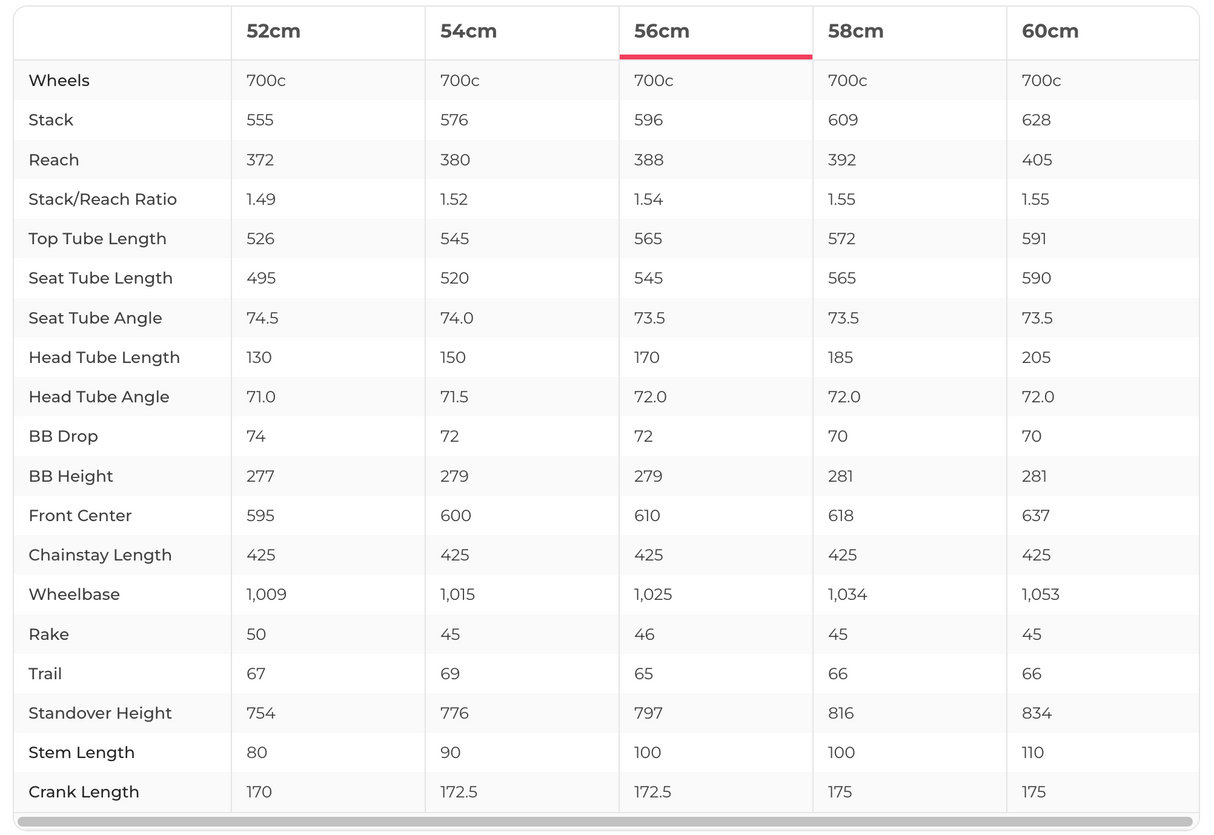Select the 60cm Wheelbase value 1,053
Screen dimensions: 1214x835
1040,594
